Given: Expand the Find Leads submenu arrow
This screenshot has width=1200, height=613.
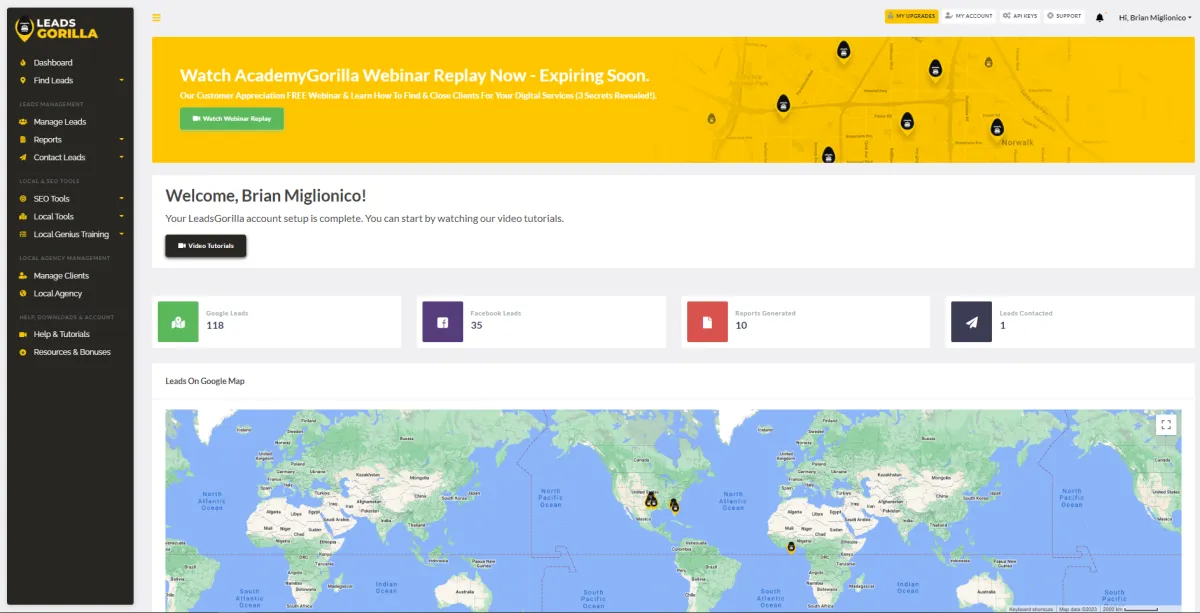Looking at the screenshot, I should click(x=122, y=81).
